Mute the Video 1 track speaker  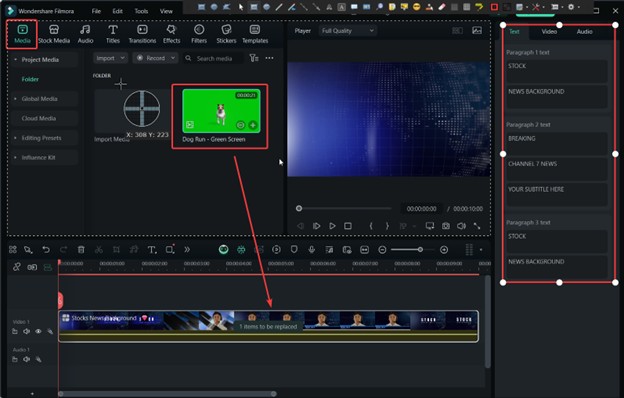pyautogui.click(x=26, y=331)
